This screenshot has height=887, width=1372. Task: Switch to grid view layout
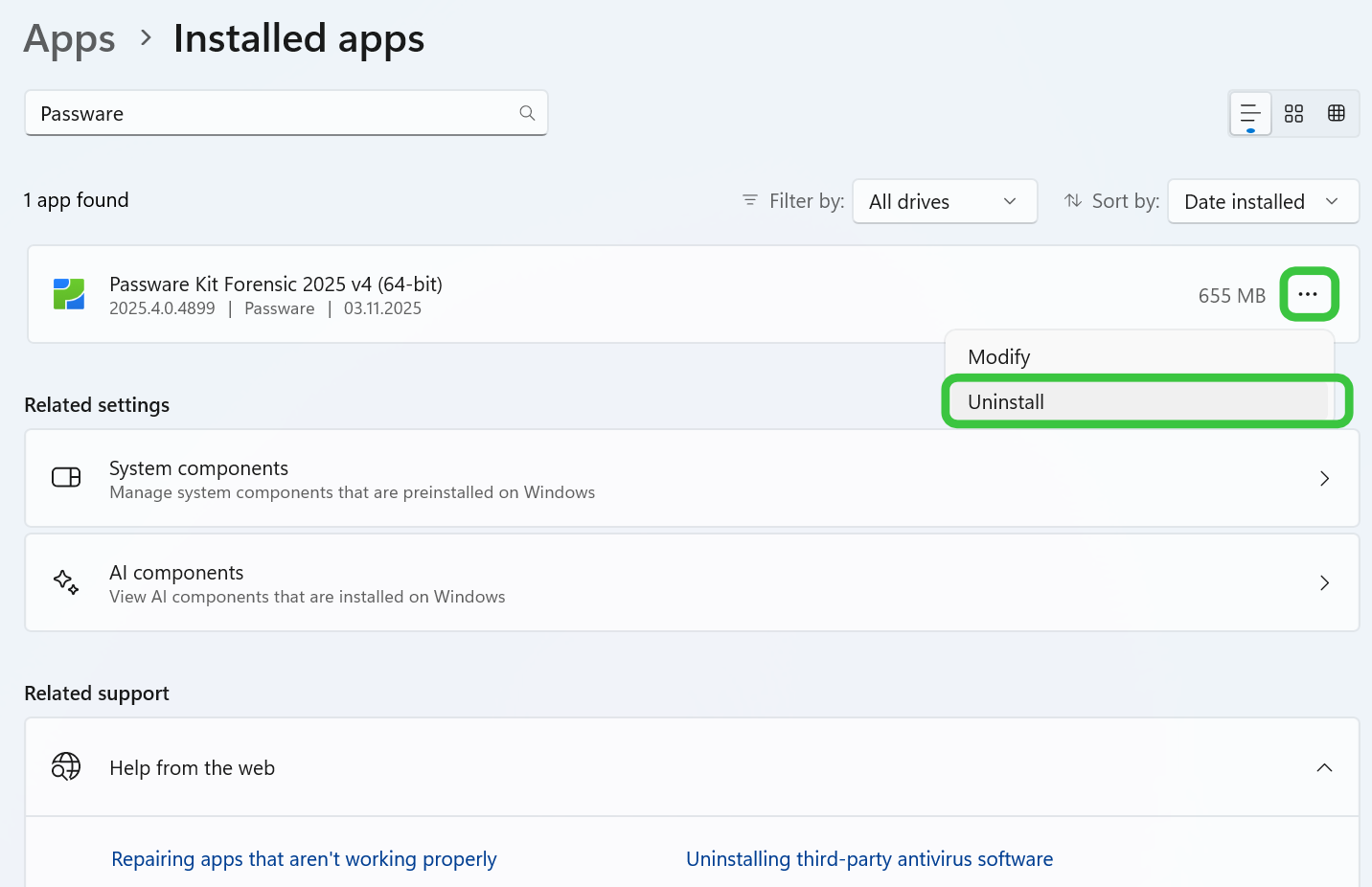coord(1293,114)
